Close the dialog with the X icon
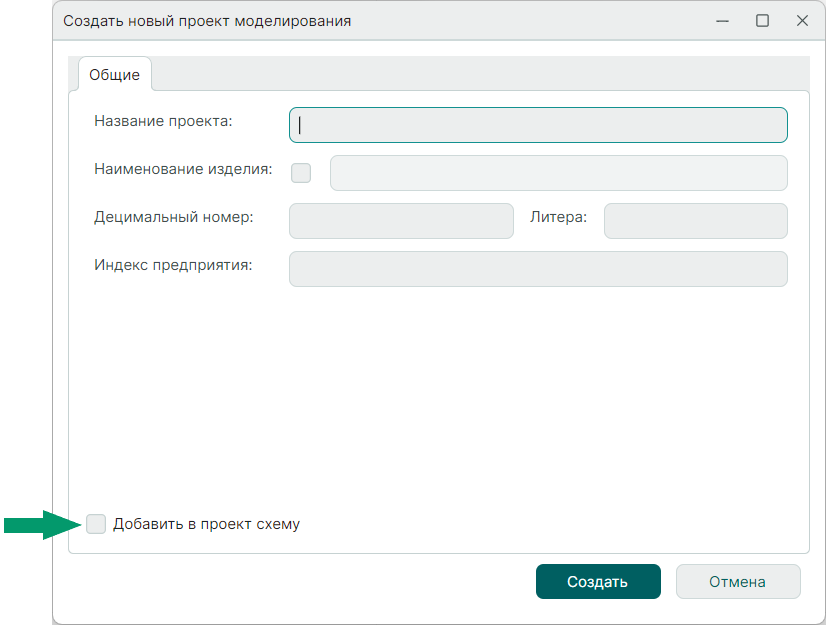Screen dimensions: 828x625 point(801,21)
